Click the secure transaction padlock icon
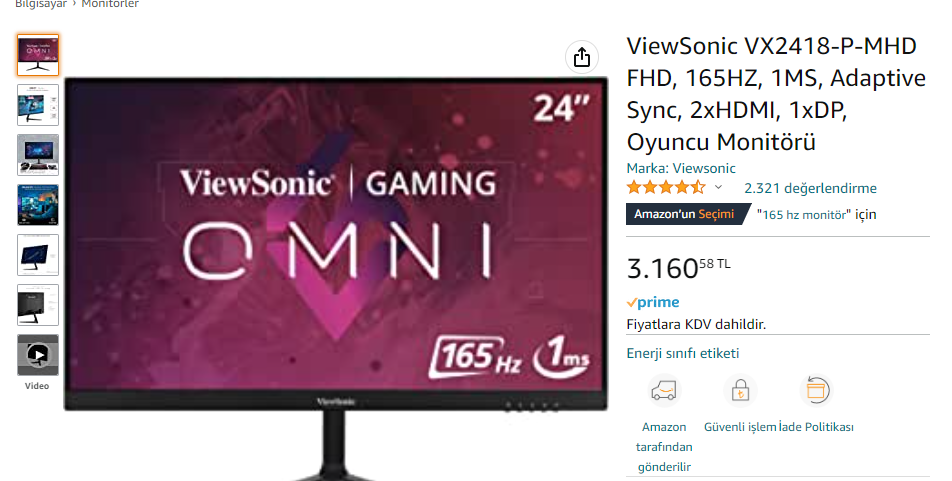 pos(740,391)
